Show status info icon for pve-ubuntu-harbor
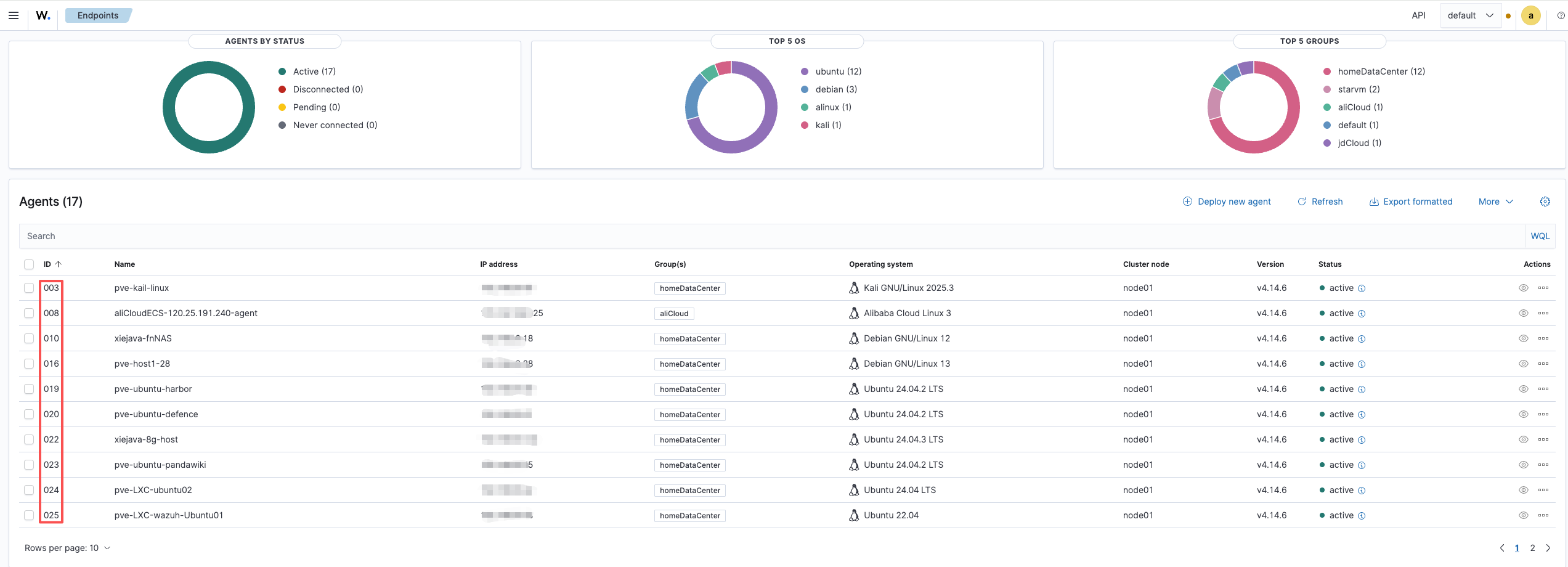 (x=1362, y=390)
